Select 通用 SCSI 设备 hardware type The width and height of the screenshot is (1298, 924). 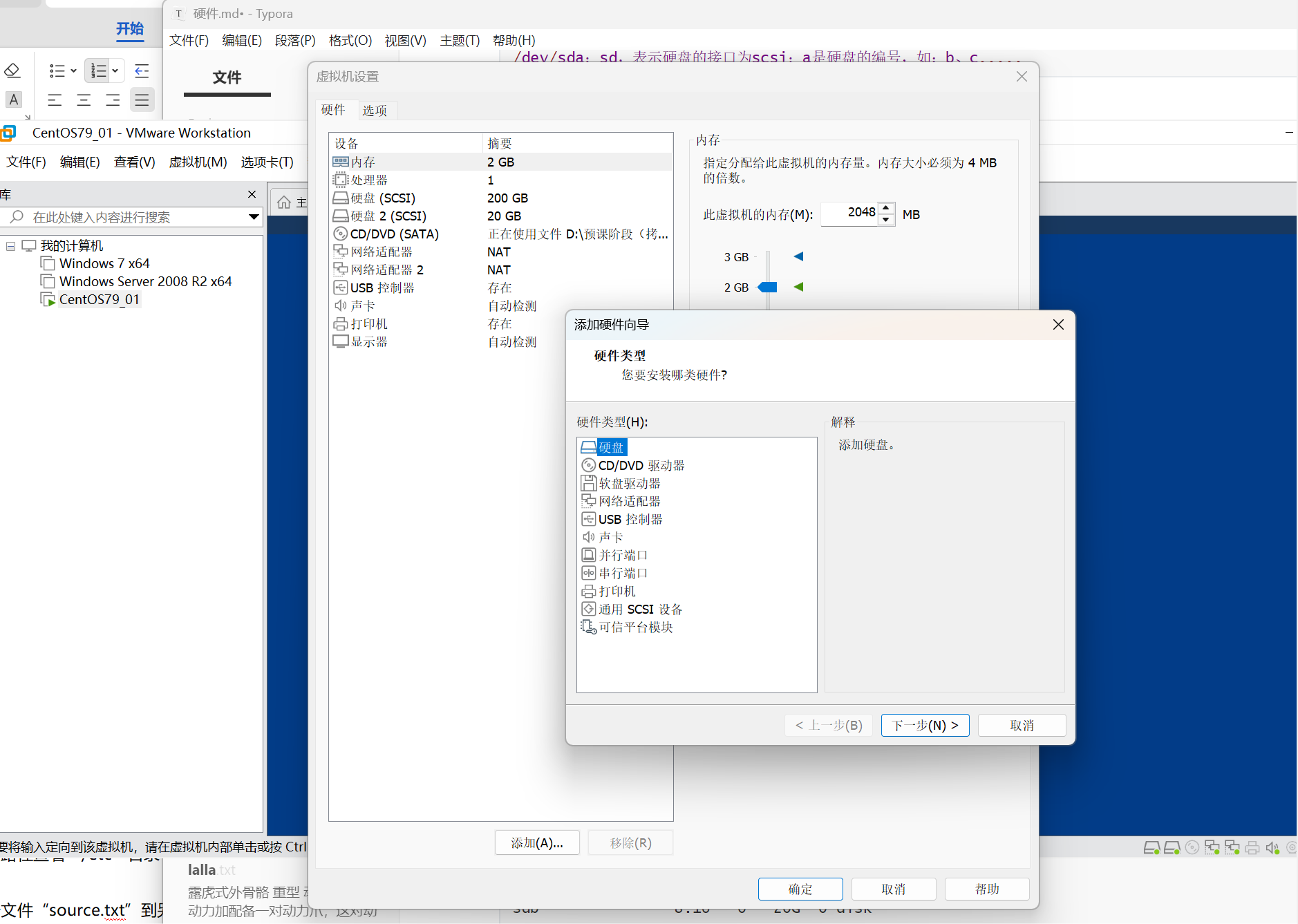coord(631,609)
